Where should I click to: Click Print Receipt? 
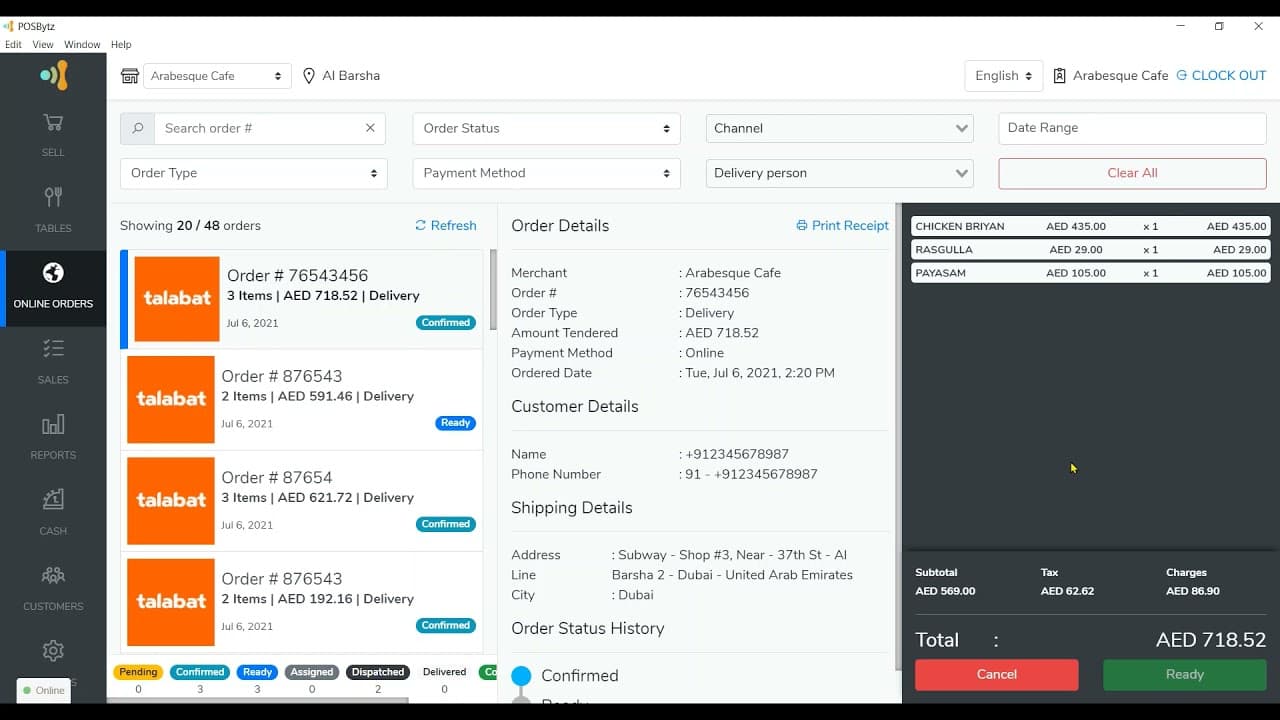pyautogui.click(x=842, y=226)
